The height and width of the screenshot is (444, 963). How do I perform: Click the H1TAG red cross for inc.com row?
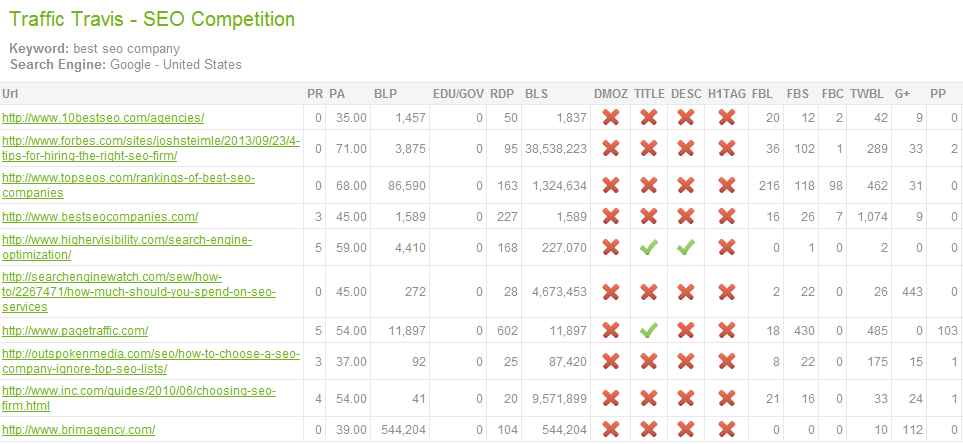(x=727, y=399)
